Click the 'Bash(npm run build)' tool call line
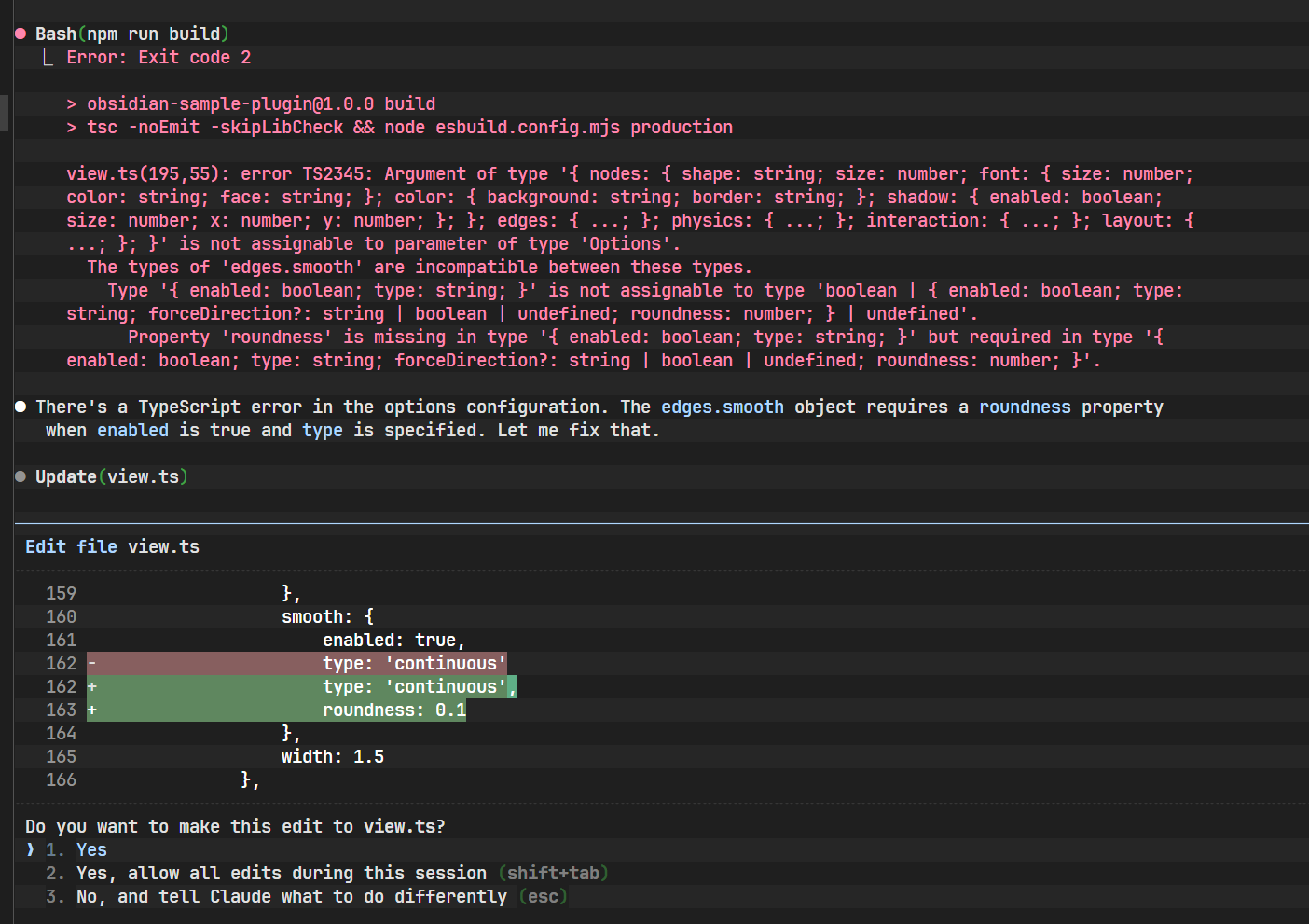This screenshot has width=1309, height=924. pos(131,34)
